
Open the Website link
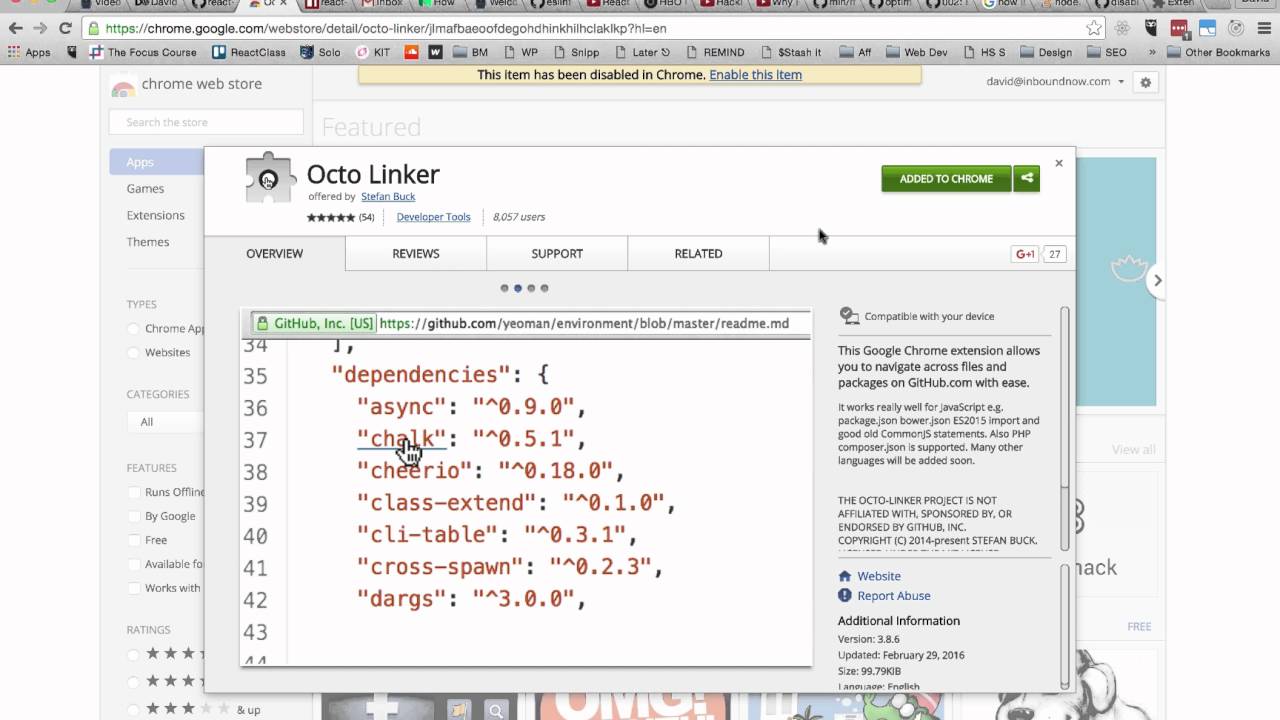click(879, 576)
